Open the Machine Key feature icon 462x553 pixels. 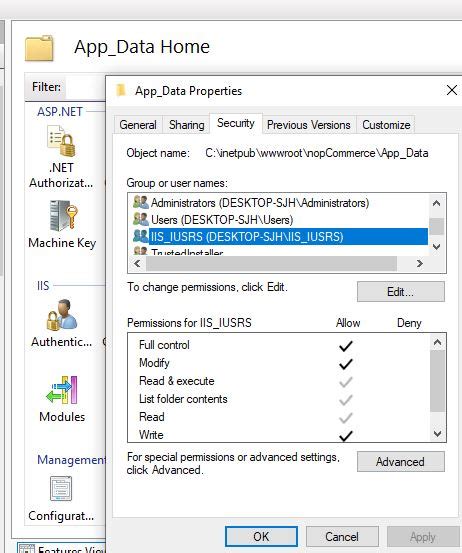coord(63,216)
